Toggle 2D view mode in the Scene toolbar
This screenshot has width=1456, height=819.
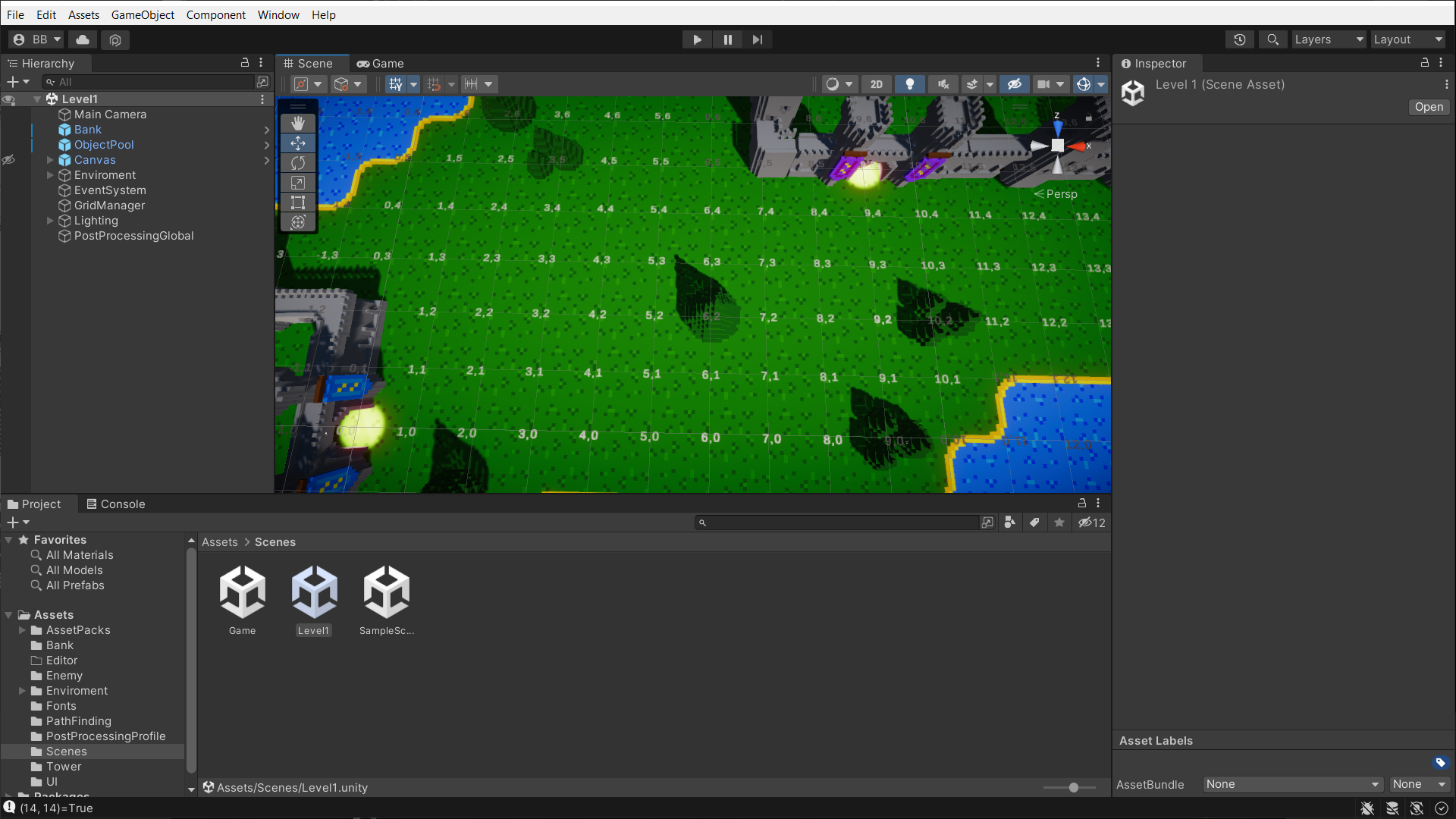click(877, 84)
